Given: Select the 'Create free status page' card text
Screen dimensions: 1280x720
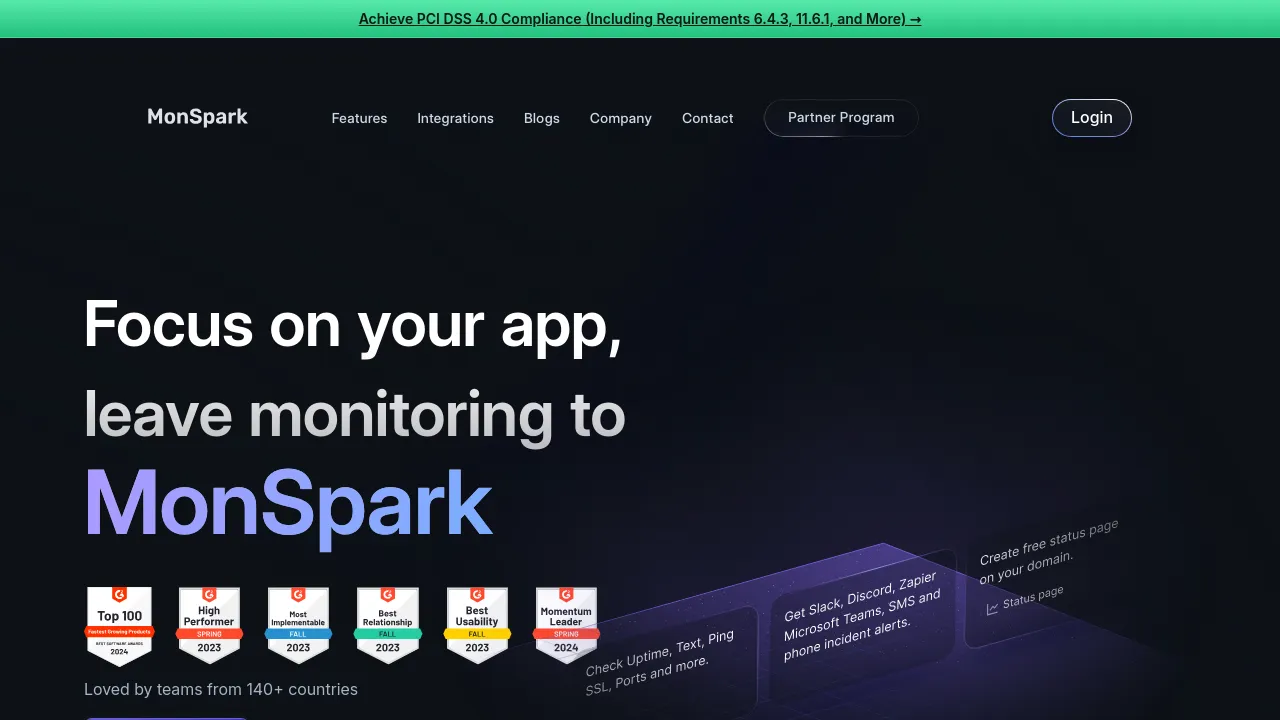Looking at the screenshot, I should pos(1047,551).
